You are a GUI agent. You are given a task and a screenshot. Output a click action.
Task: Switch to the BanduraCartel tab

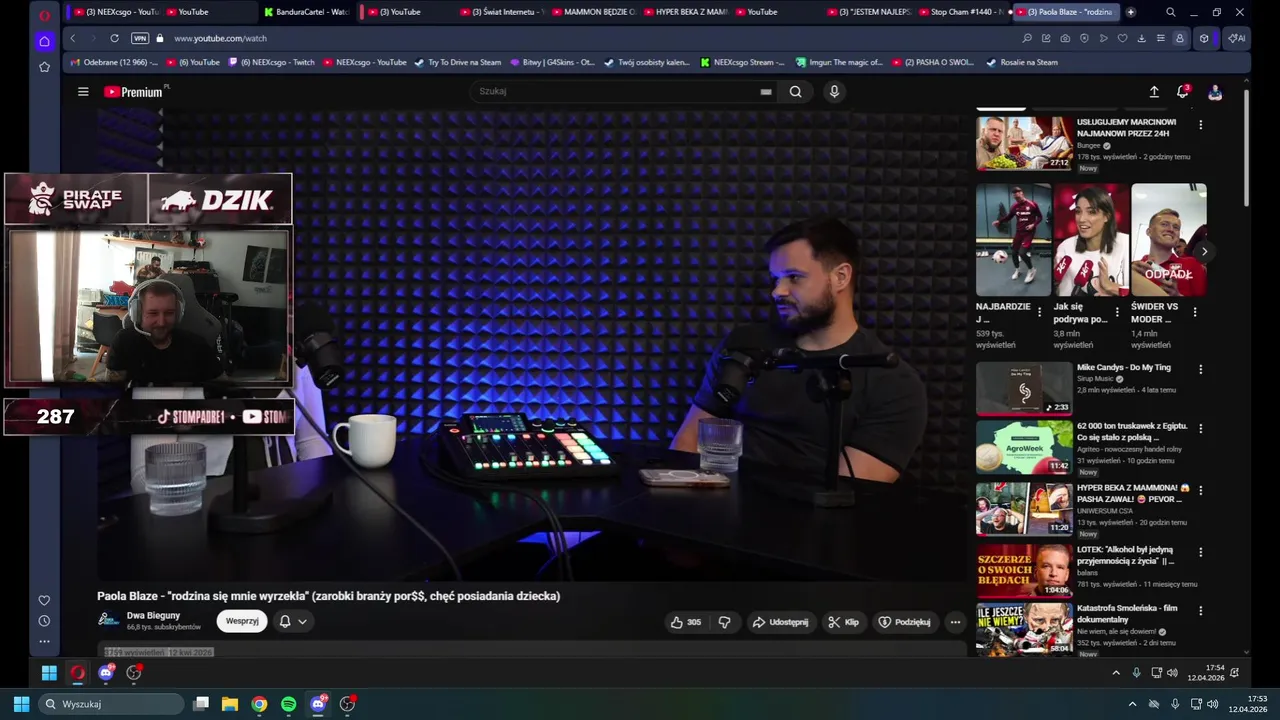(306, 12)
